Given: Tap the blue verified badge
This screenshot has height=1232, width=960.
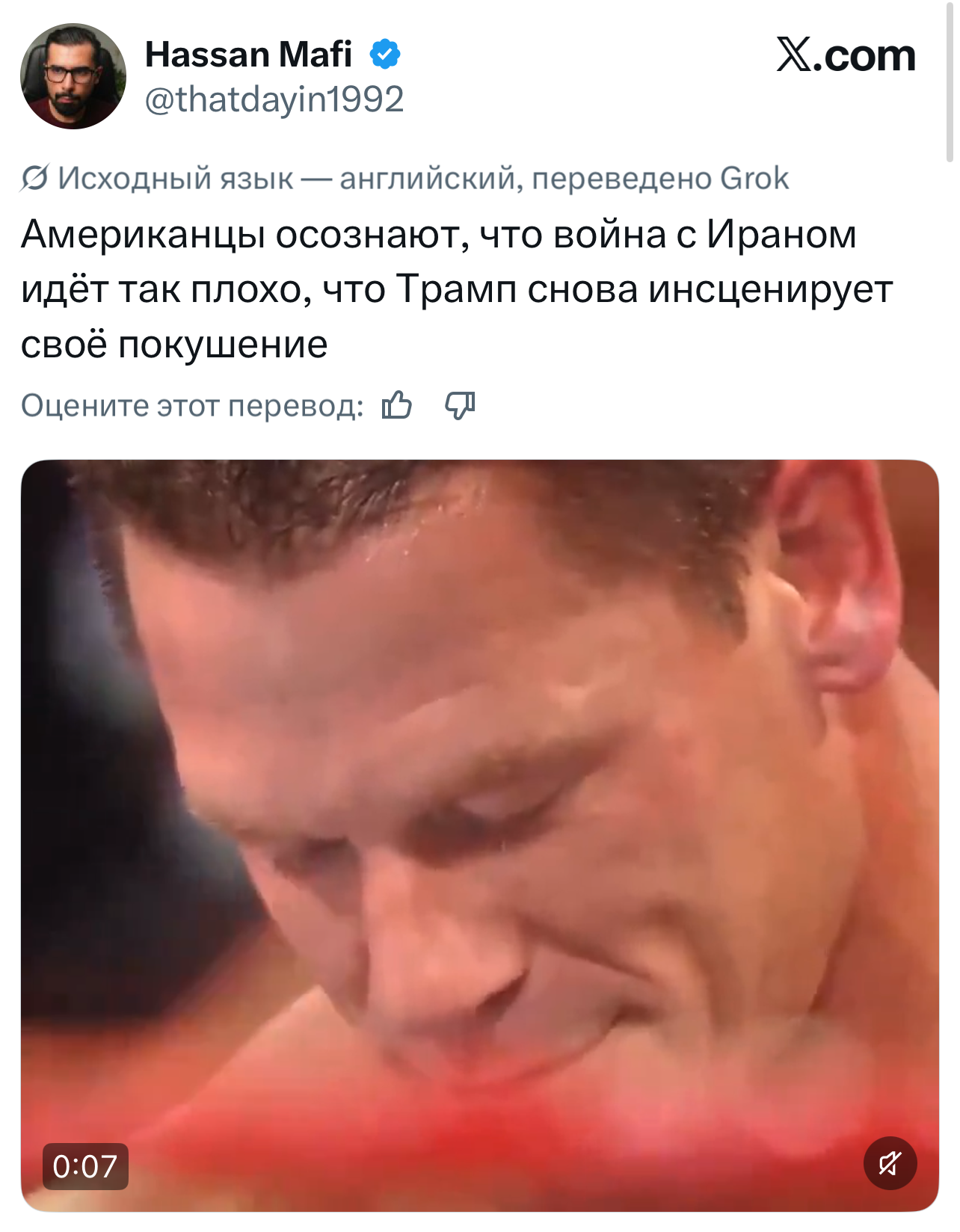Looking at the screenshot, I should [x=385, y=55].
